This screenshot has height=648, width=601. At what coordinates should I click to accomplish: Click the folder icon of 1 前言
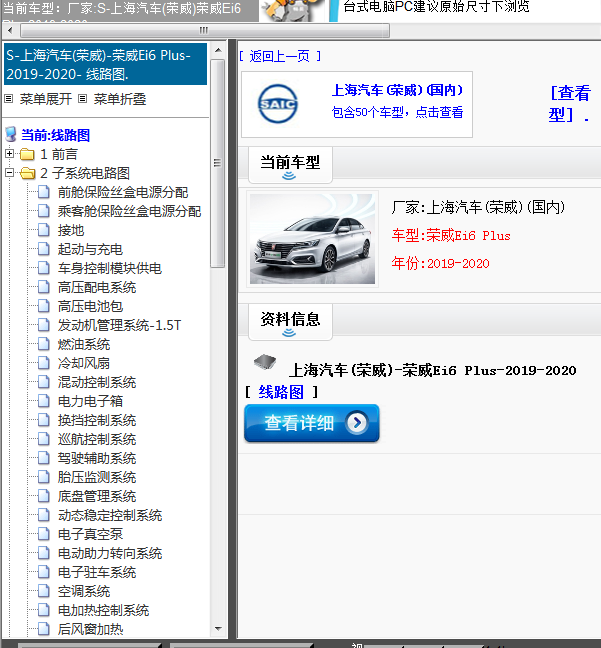pyautogui.click(x=27, y=155)
